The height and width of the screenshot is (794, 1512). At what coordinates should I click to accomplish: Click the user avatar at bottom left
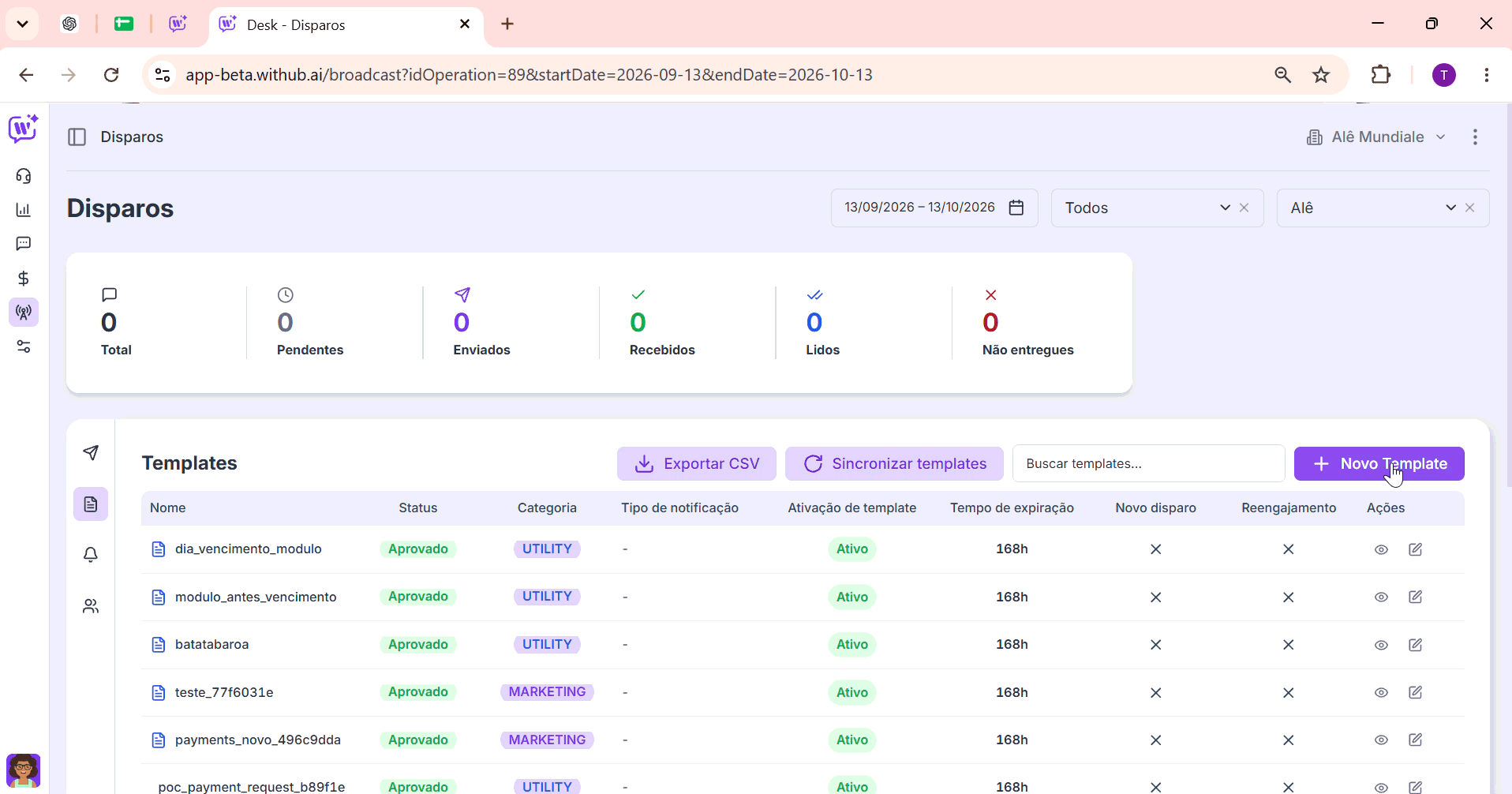click(24, 770)
